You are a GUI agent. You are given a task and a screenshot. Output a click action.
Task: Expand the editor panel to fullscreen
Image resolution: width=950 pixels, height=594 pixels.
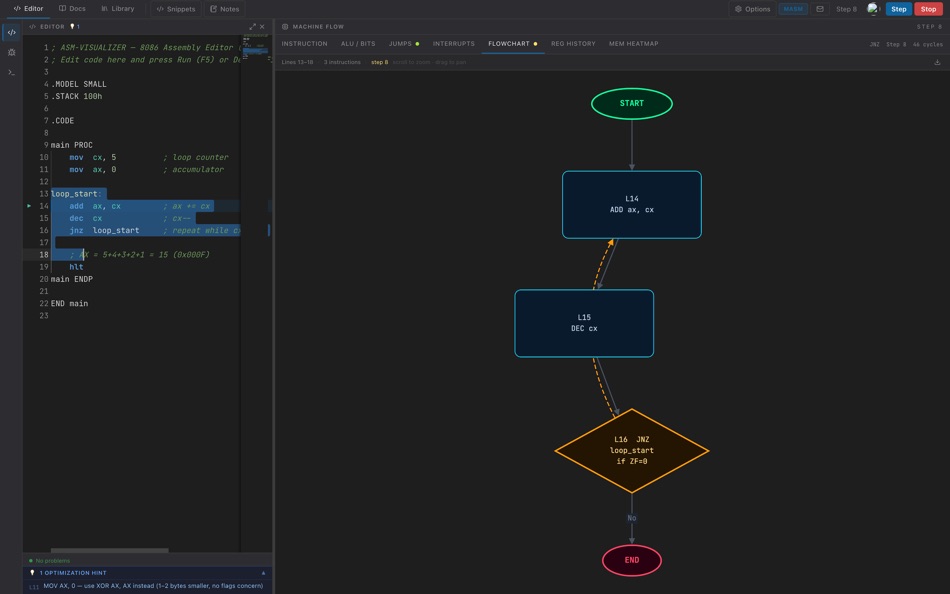pos(252,27)
